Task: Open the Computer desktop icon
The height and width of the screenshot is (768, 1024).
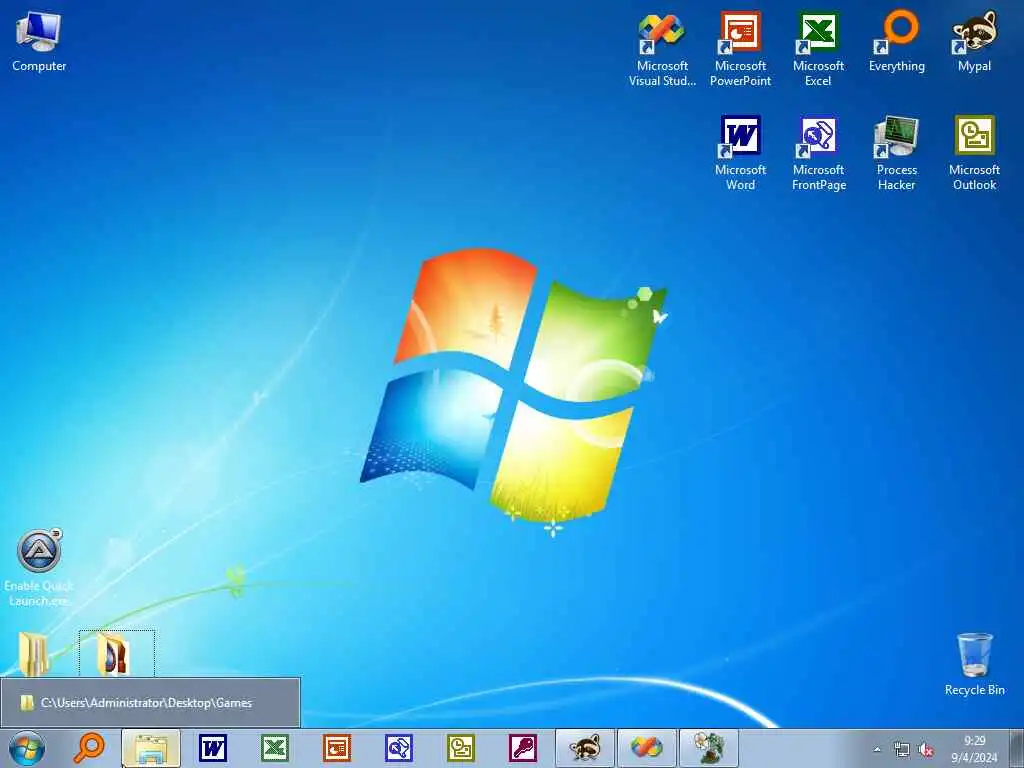Action: point(39,42)
